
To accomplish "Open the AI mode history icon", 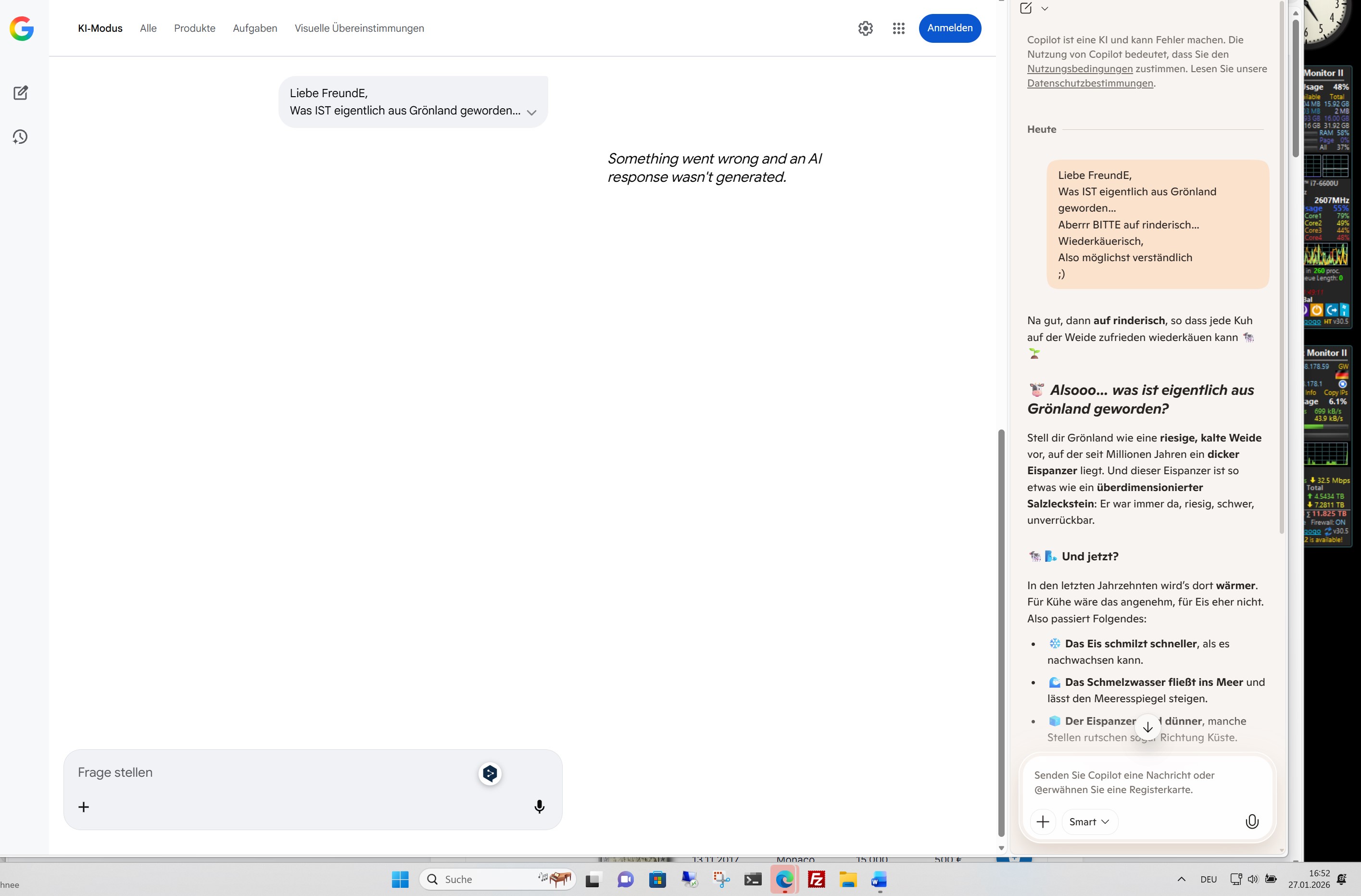I will (21, 137).
